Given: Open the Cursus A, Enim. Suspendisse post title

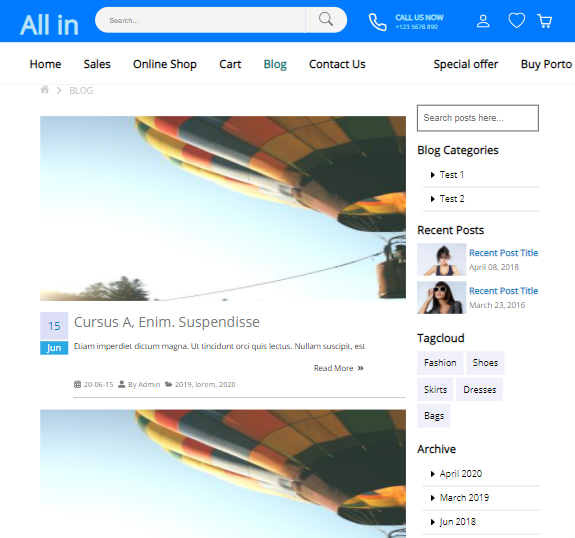Looking at the screenshot, I should [167, 322].
